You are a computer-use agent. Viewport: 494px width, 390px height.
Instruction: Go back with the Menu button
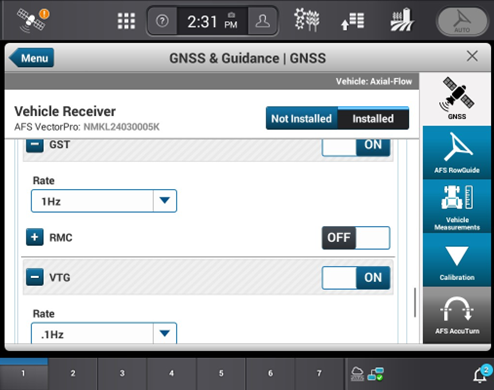tap(31, 58)
